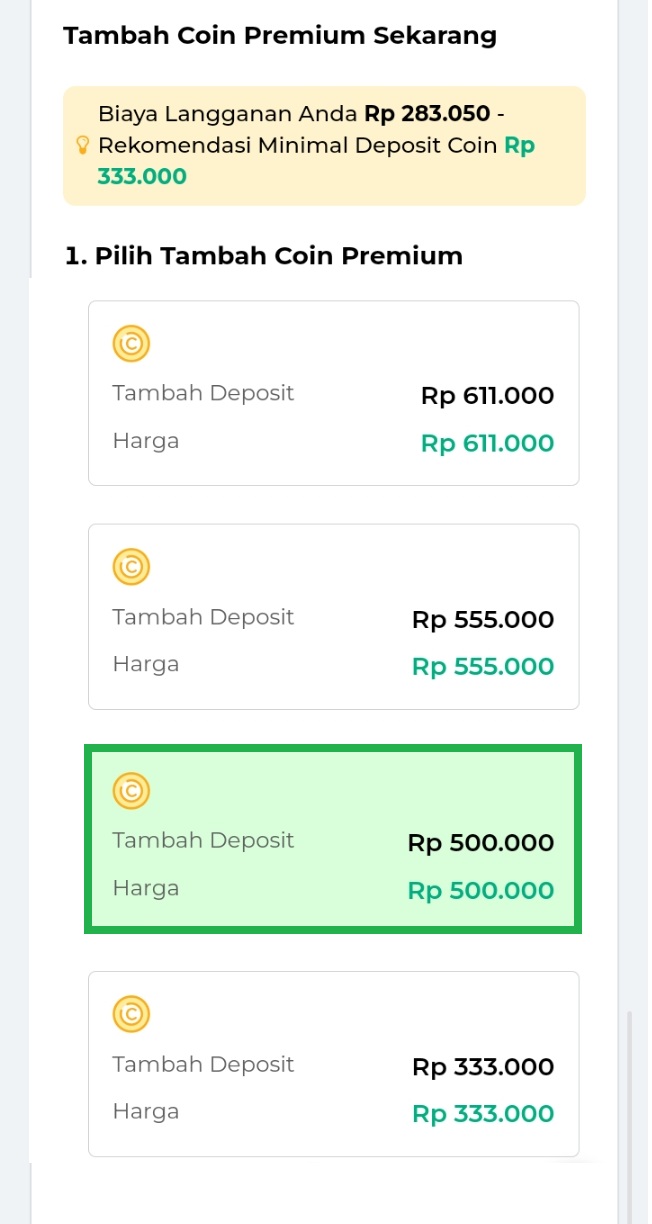Click the lightbulb icon in the recommendation banner
This screenshot has width=652, height=1224.
coord(83,146)
